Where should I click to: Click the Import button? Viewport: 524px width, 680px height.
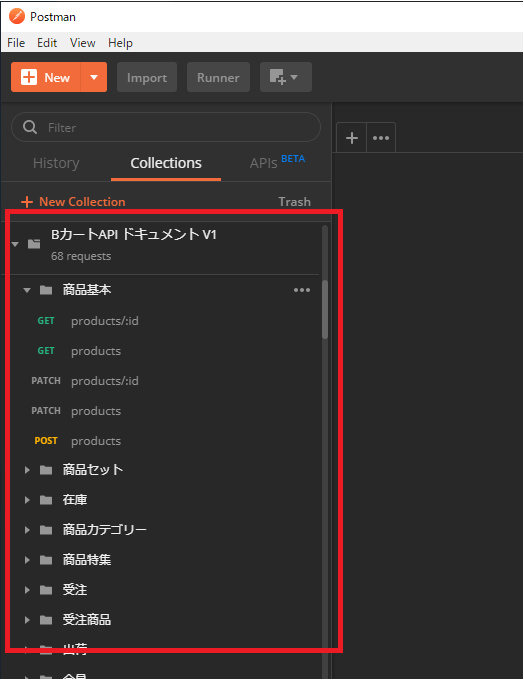point(147,77)
